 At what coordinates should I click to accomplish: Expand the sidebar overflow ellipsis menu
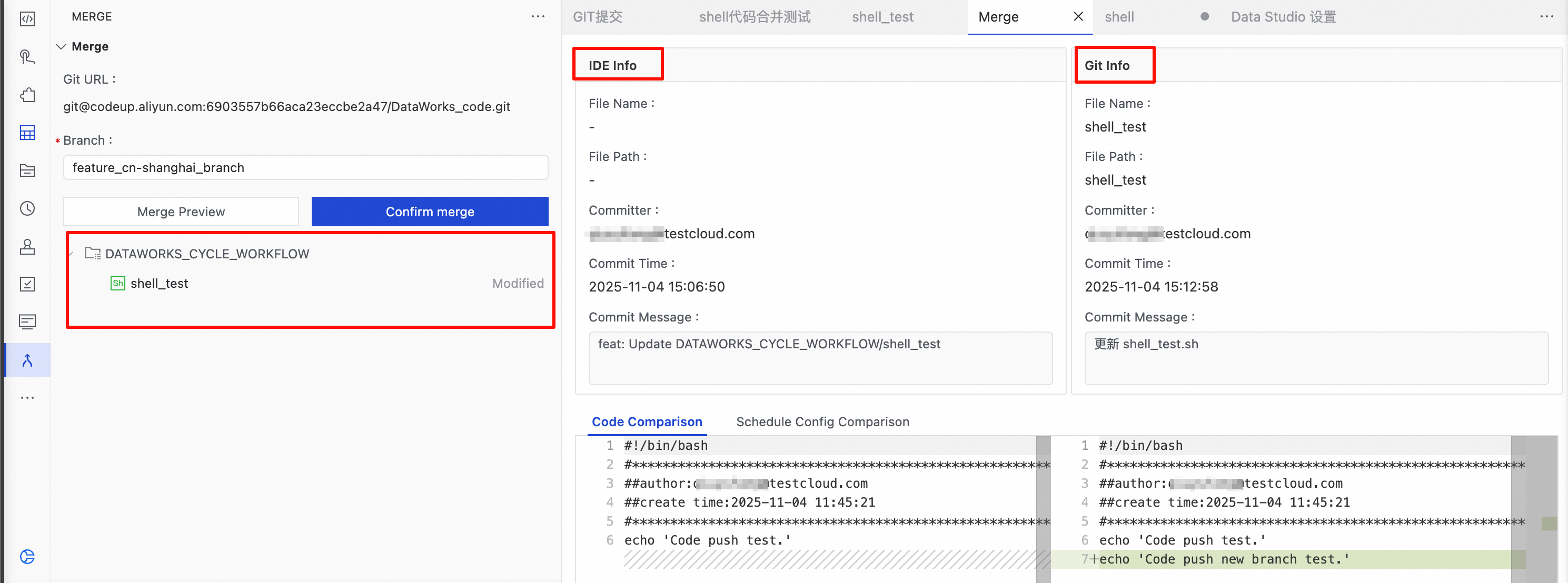tap(27, 398)
